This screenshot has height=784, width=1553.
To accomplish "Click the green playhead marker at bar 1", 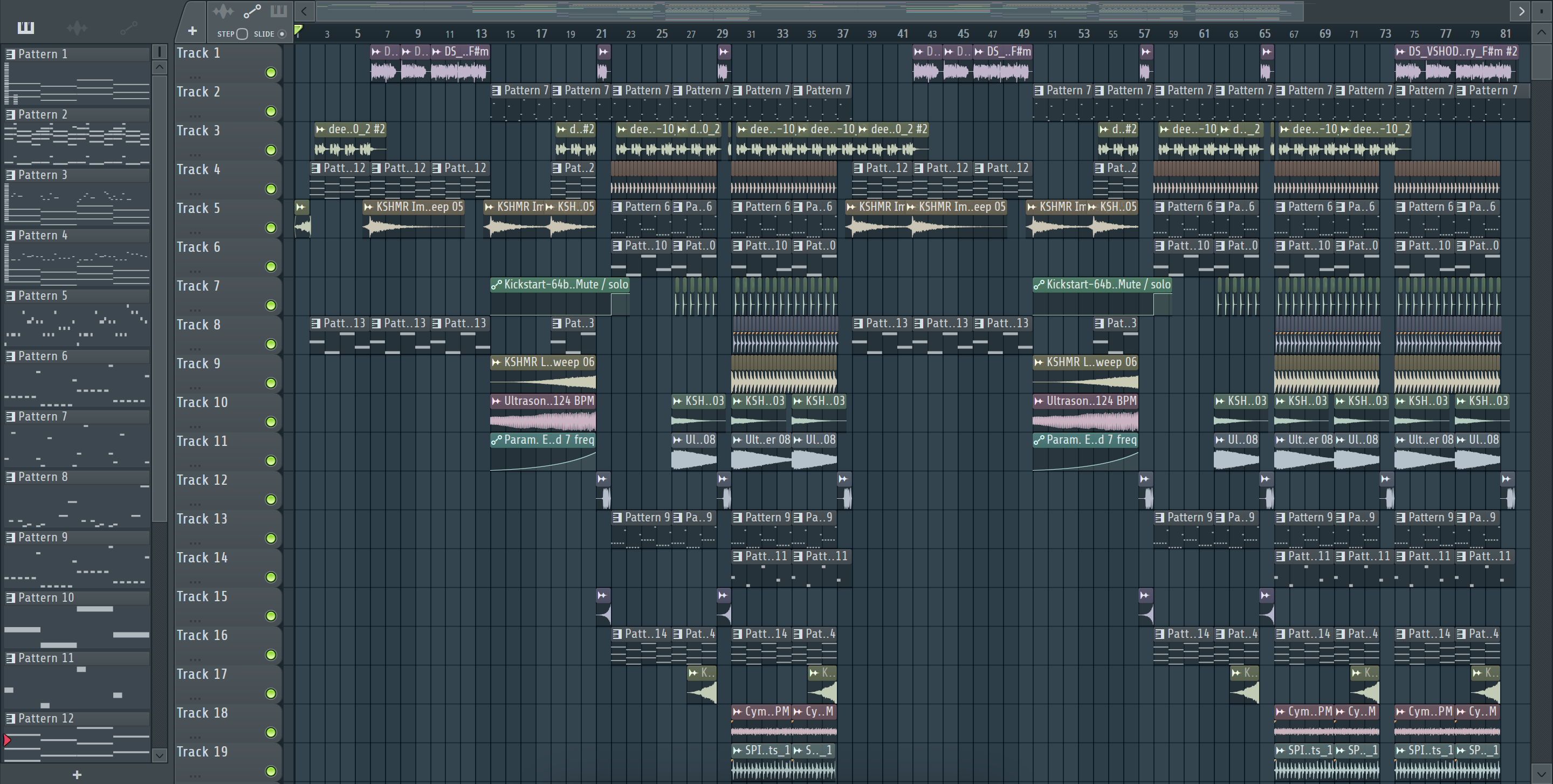I will tap(298, 30).
